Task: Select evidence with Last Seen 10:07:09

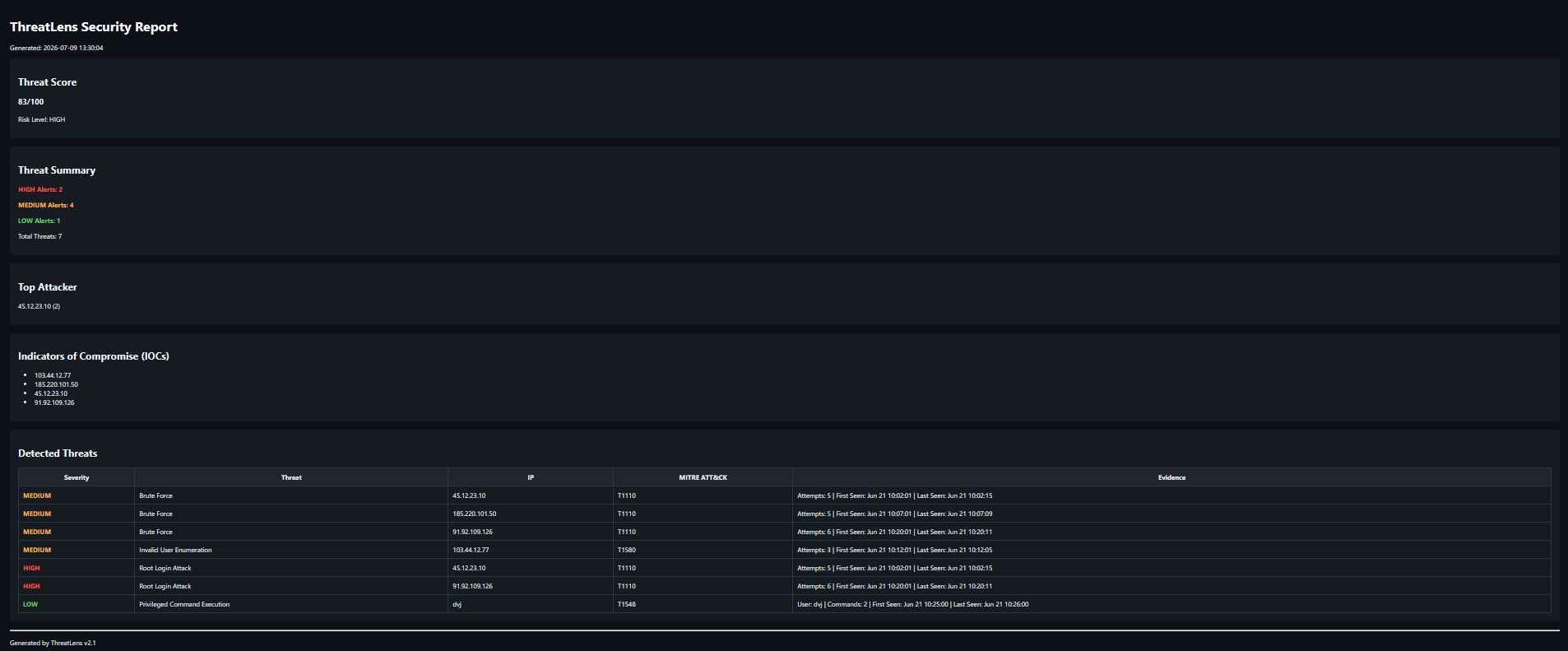Action: coord(895,514)
